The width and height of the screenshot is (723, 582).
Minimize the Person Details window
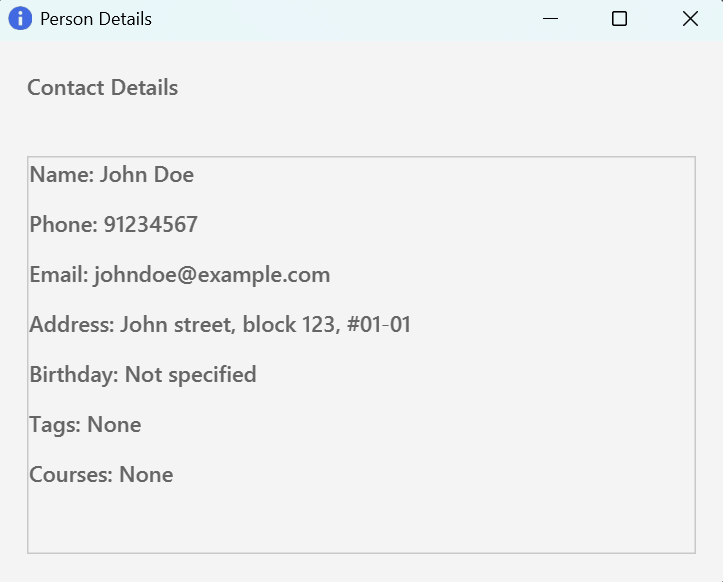[548, 19]
